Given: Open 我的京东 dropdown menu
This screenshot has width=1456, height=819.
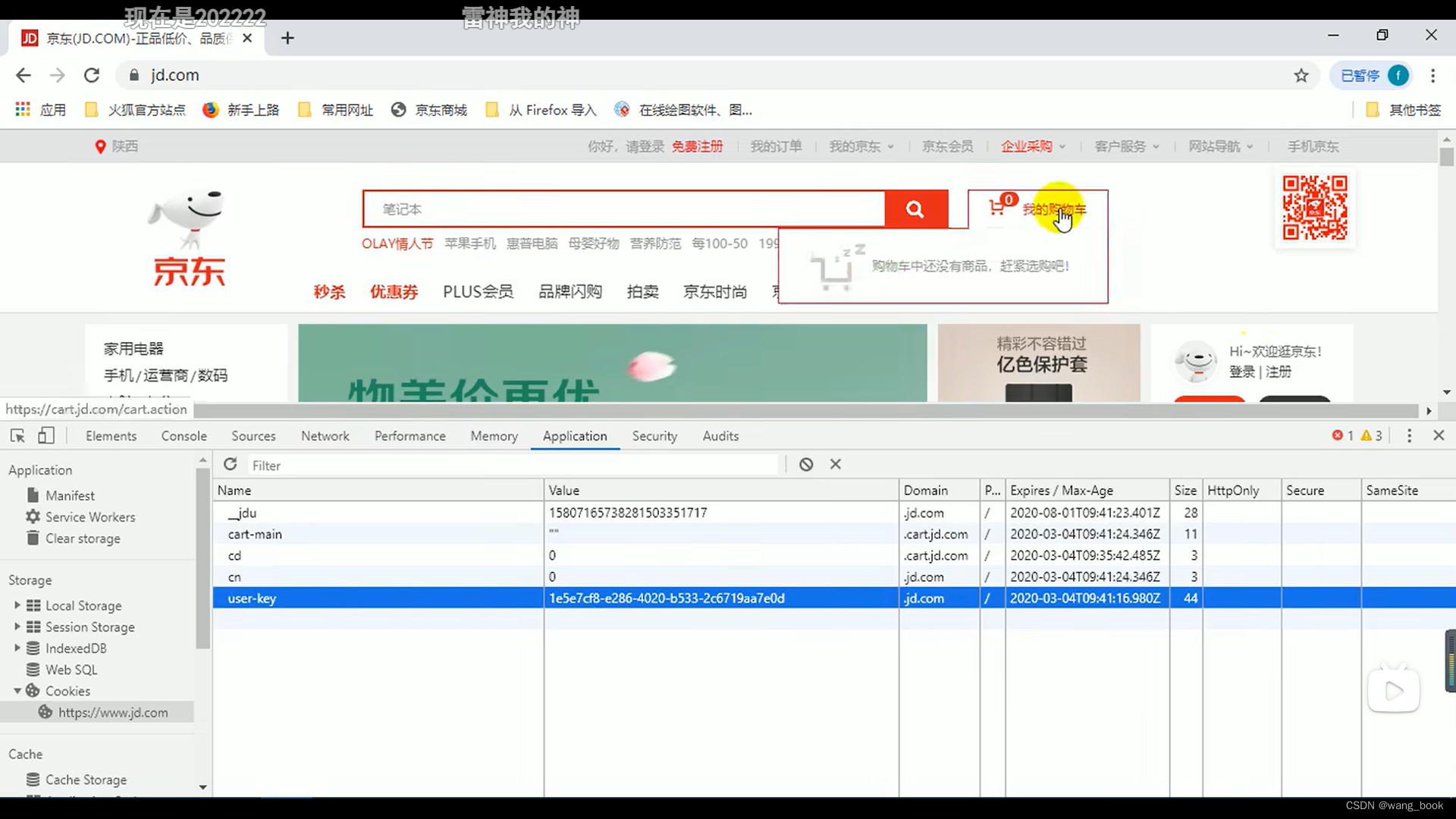Looking at the screenshot, I should tap(861, 146).
